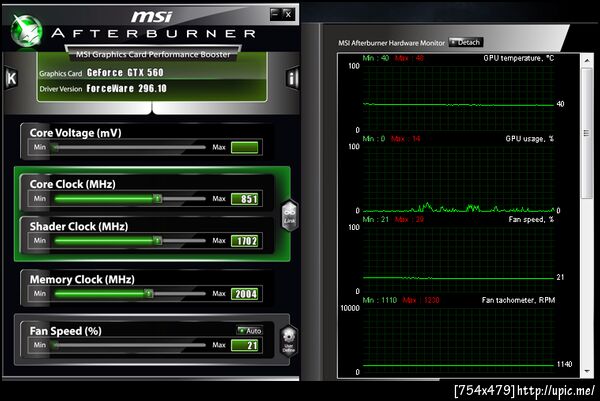Toggle Auto fan speed control
The height and width of the screenshot is (401, 600).
pyautogui.click(x=250, y=331)
